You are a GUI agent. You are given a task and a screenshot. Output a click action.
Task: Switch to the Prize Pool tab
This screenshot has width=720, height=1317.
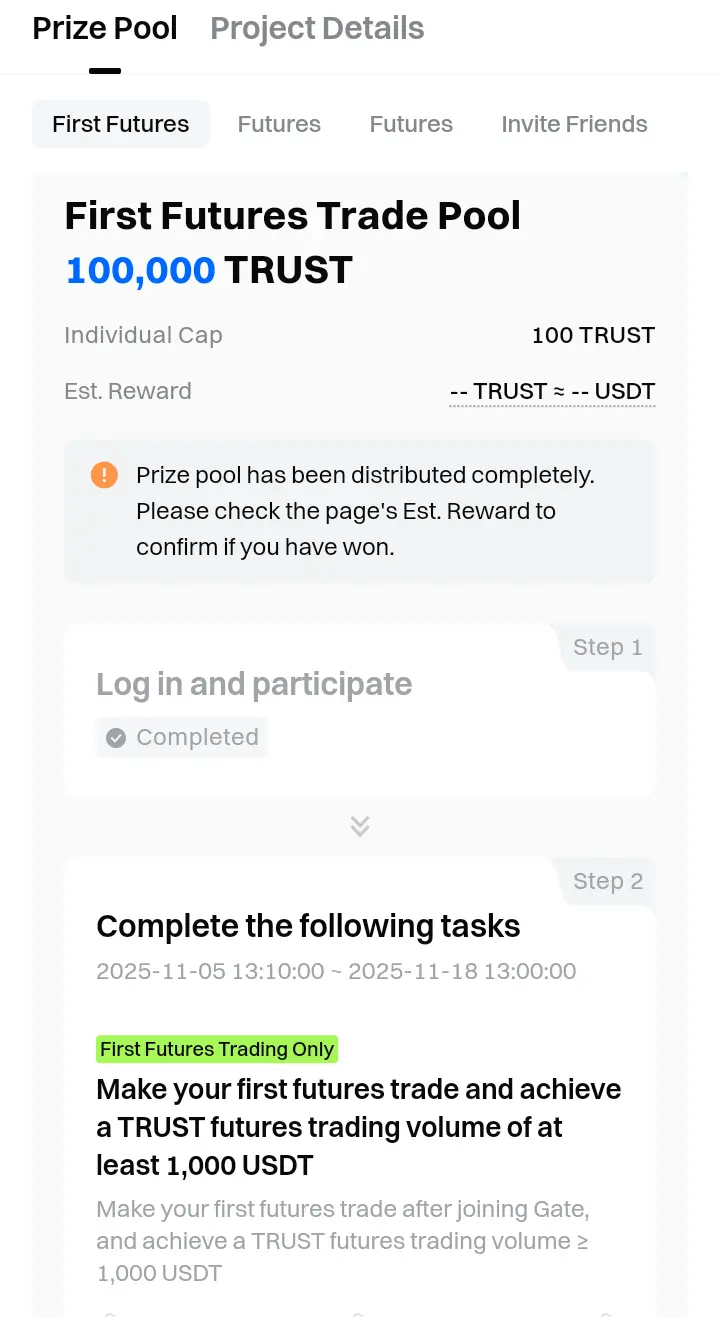pos(105,28)
